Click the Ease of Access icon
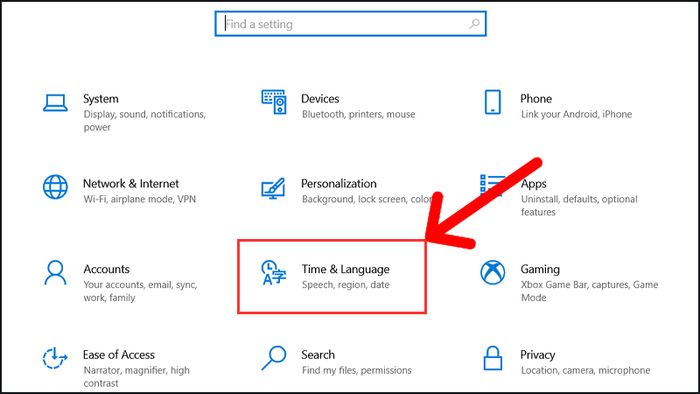 pos(55,358)
